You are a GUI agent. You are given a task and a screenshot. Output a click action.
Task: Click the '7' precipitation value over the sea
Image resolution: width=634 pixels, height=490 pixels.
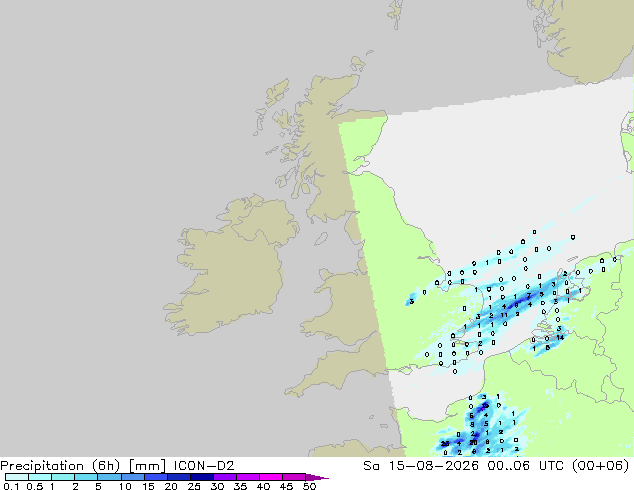click(528, 296)
